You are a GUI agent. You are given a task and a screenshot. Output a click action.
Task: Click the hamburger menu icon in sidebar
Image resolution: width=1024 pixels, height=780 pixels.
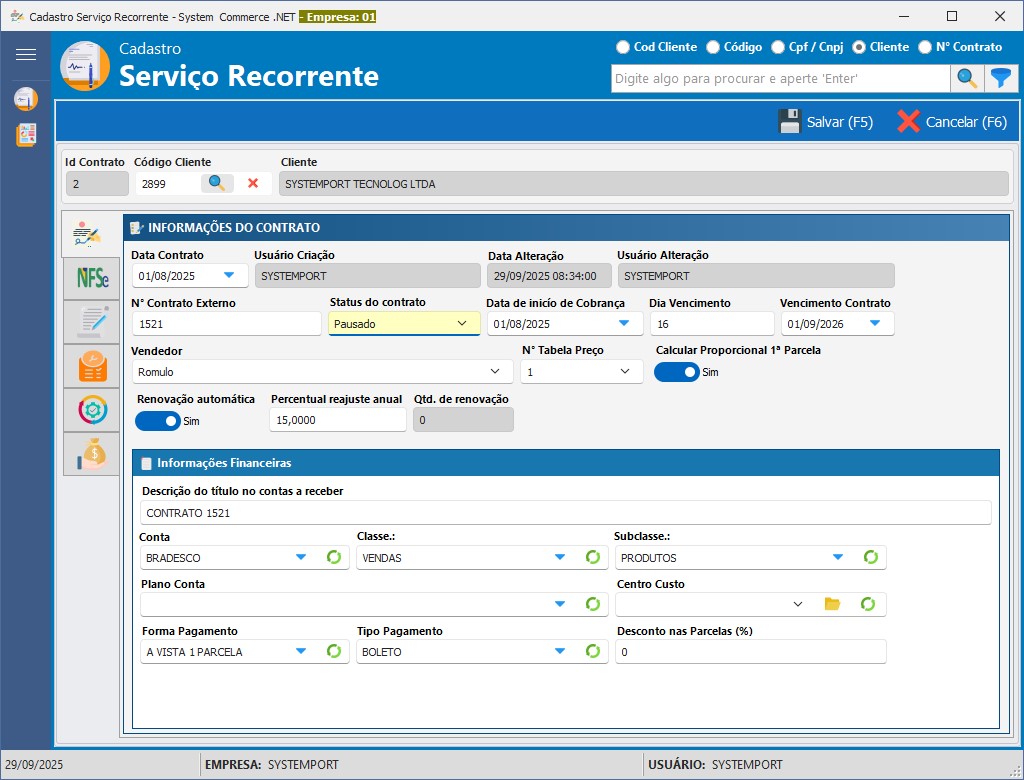26,55
